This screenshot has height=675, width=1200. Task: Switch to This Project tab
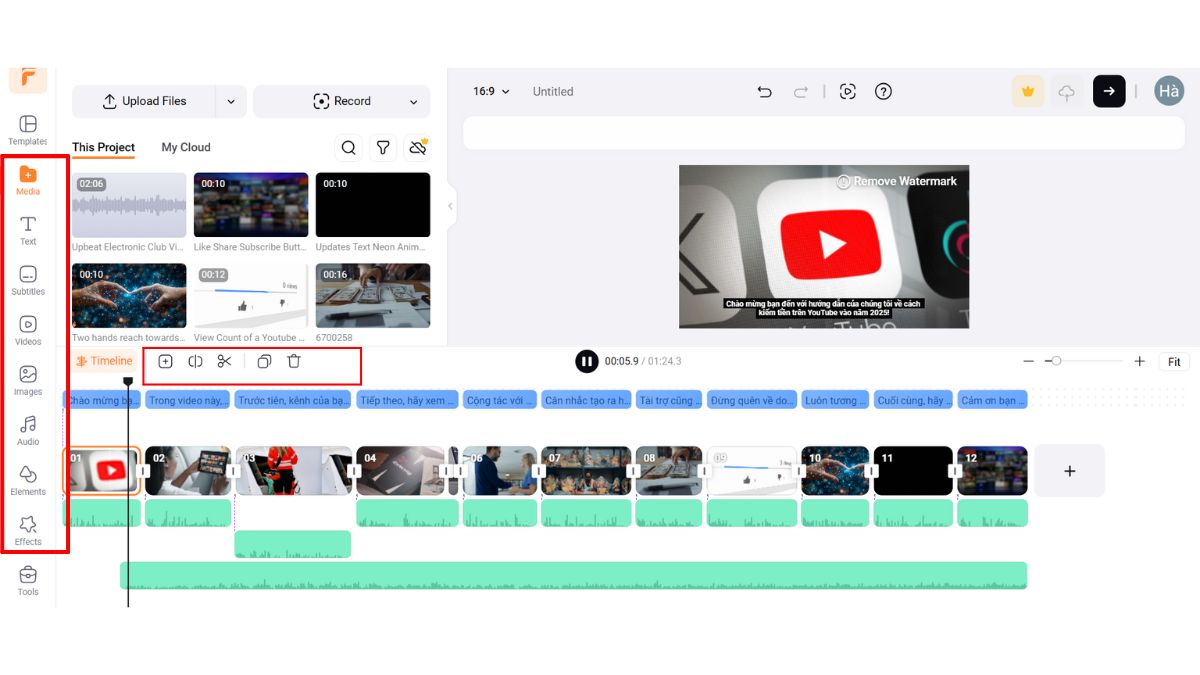click(103, 147)
